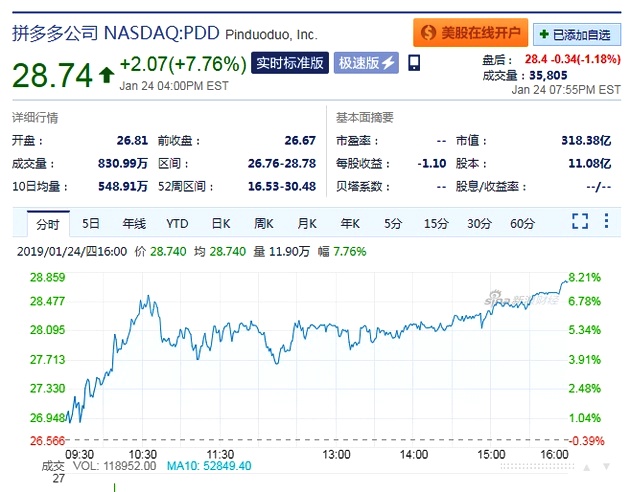Screen dimensions: 630x492
Task: Click the down triangle below chart
Action: click(x=607, y=467)
